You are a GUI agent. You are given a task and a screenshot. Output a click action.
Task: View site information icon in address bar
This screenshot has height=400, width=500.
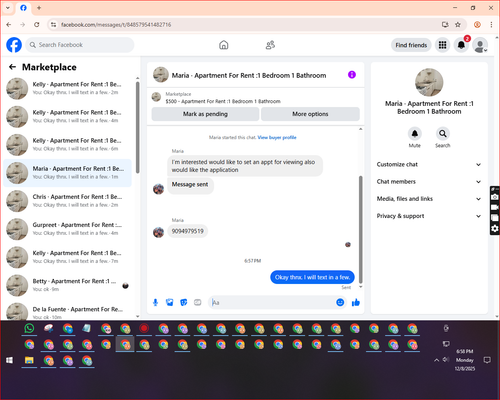click(x=53, y=25)
